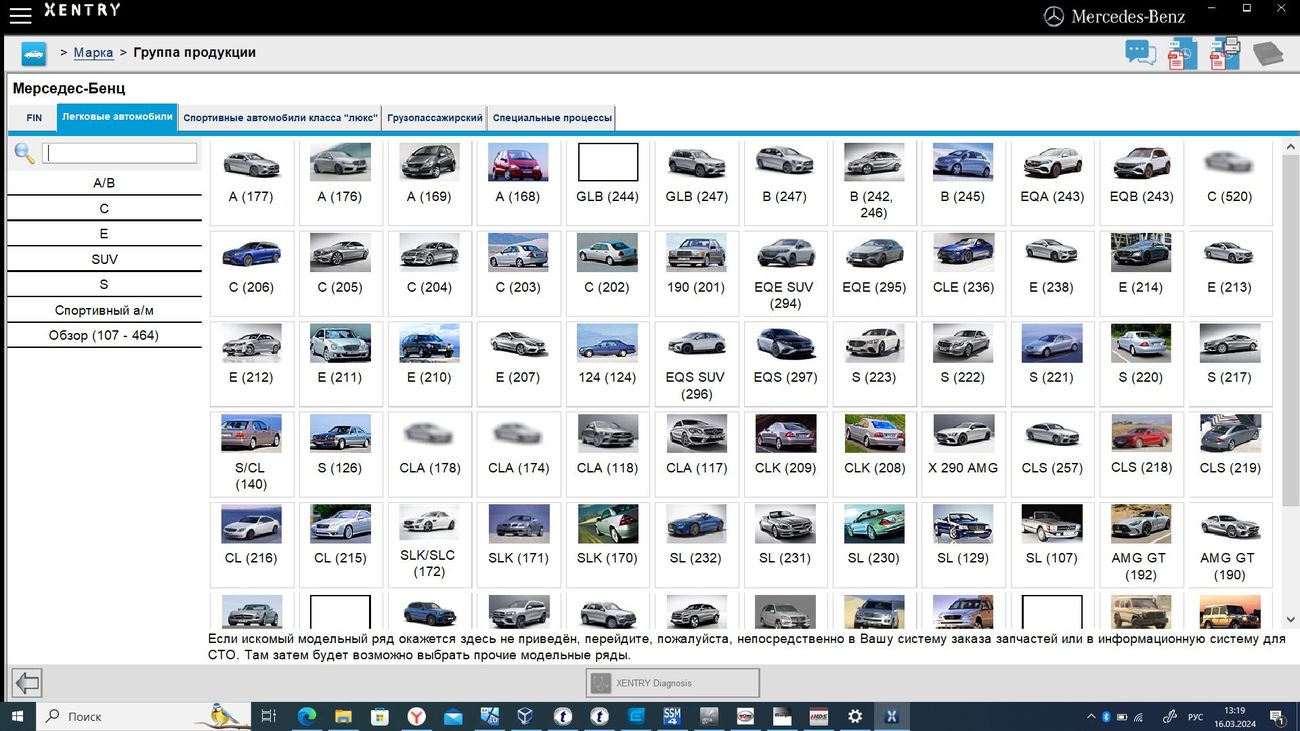The height and width of the screenshot is (731, 1300).
Task: Open Обзор (107 - 464) overview
Action: pos(104,335)
